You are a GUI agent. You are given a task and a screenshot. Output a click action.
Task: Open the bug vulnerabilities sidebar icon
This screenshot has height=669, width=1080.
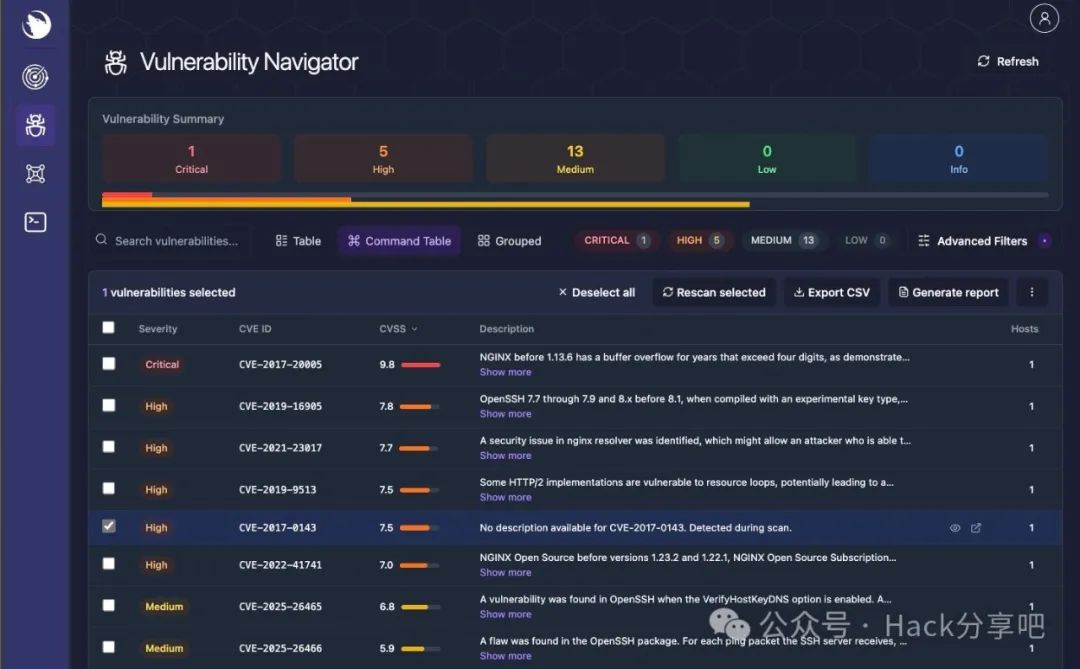click(x=35, y=125)
